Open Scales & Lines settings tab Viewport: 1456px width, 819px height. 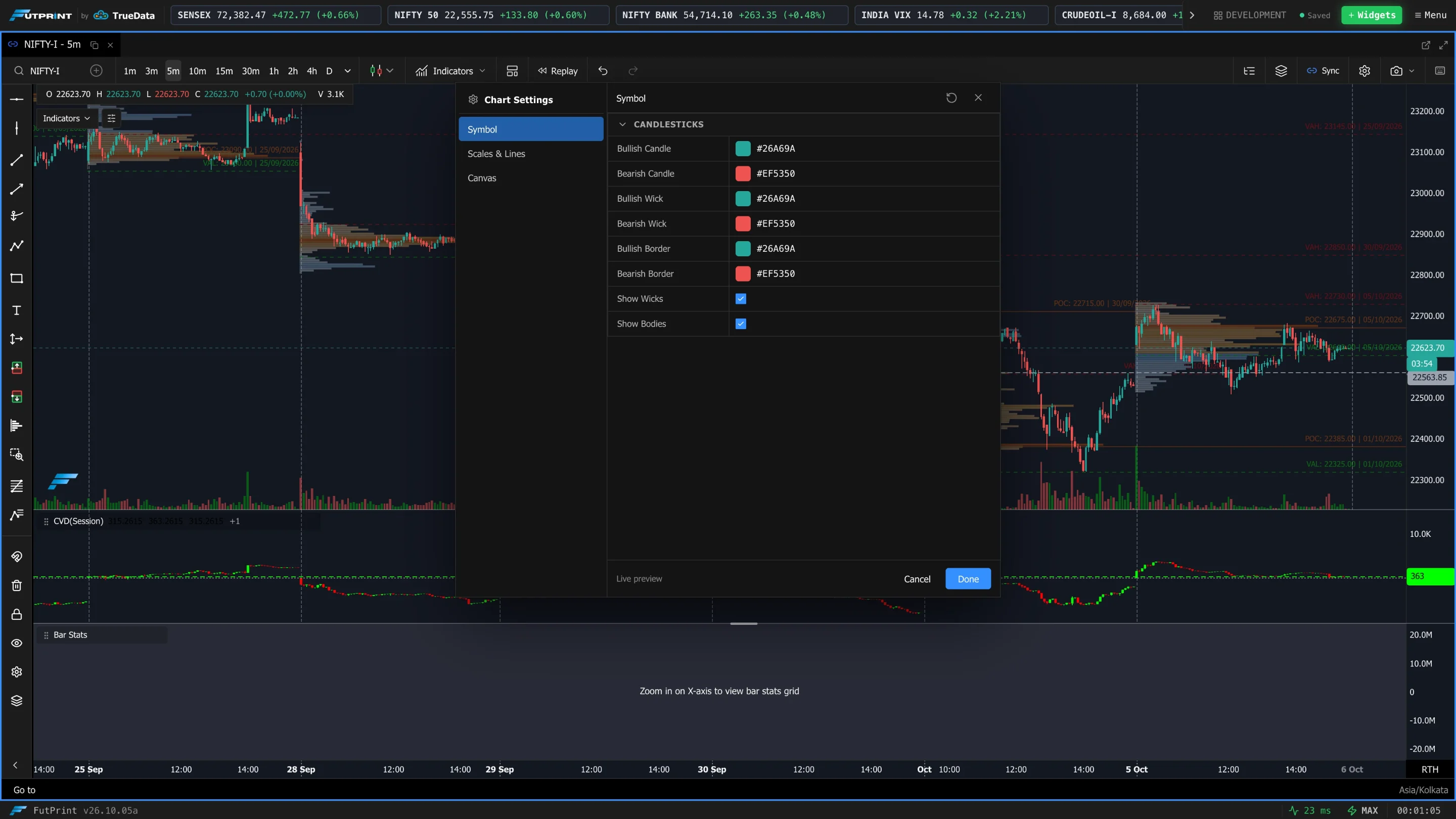[x=531, y=154]
